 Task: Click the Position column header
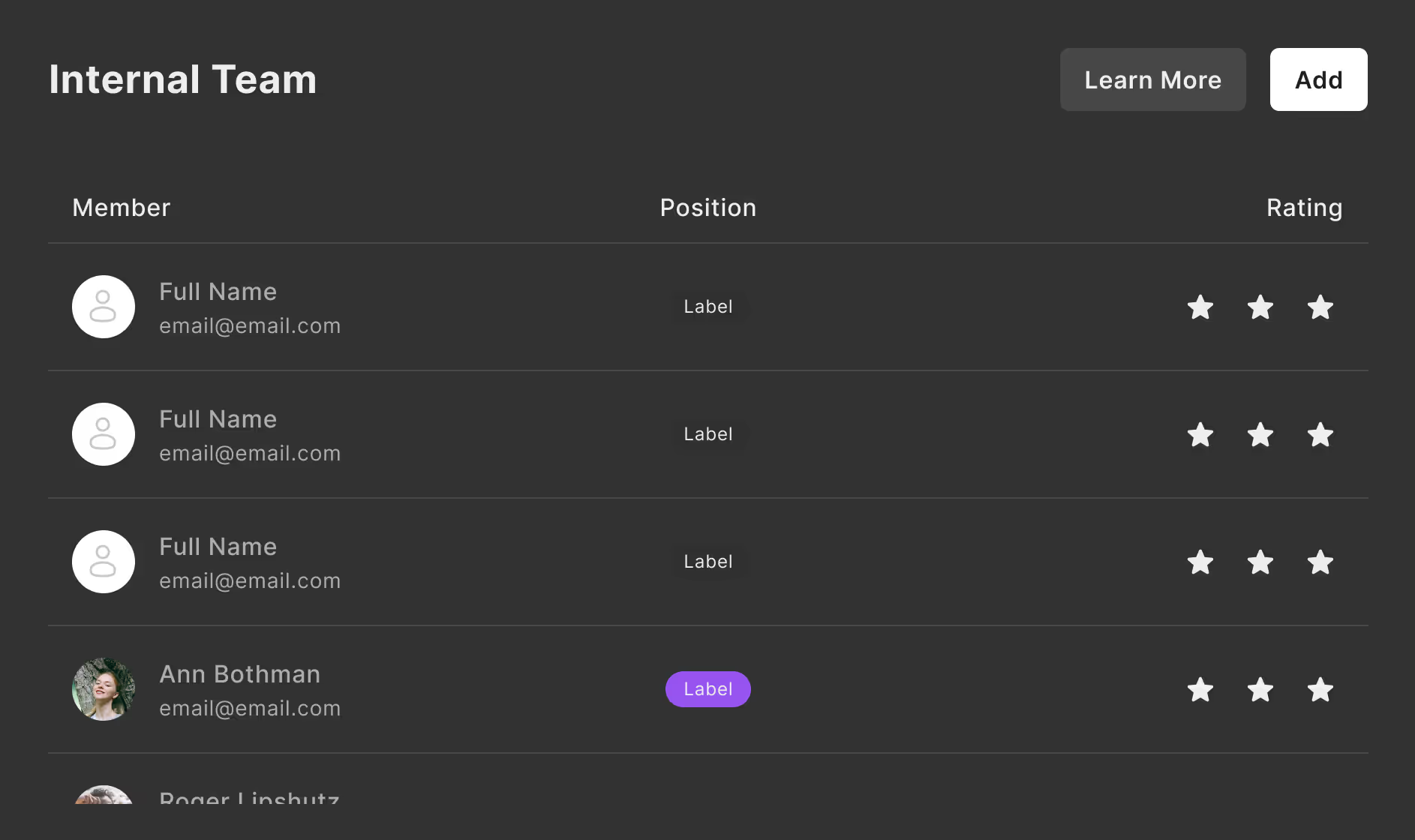tap(707, 208)
